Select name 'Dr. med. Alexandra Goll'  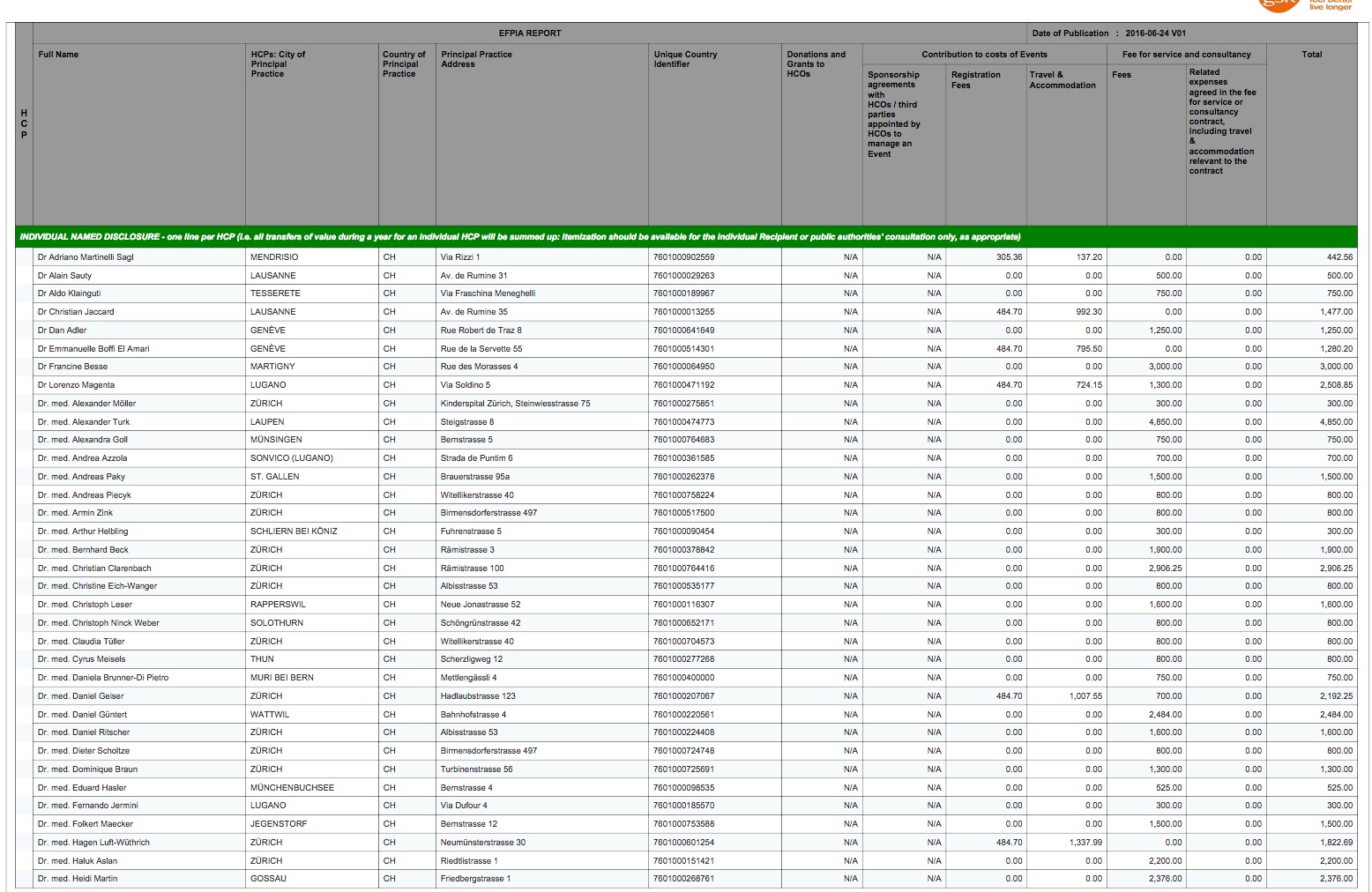[83, 440]
